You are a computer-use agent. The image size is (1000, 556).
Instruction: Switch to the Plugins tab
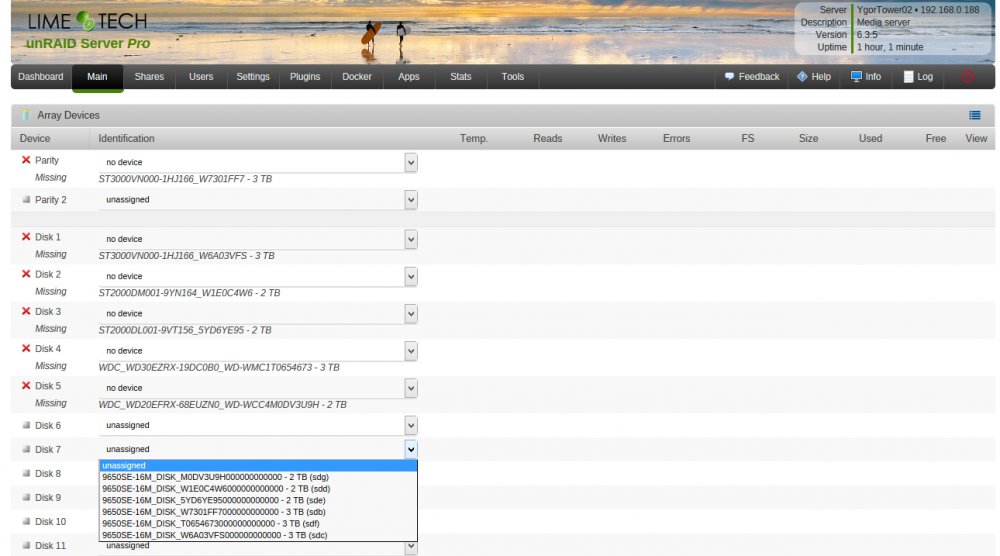[x=305, y=77]
